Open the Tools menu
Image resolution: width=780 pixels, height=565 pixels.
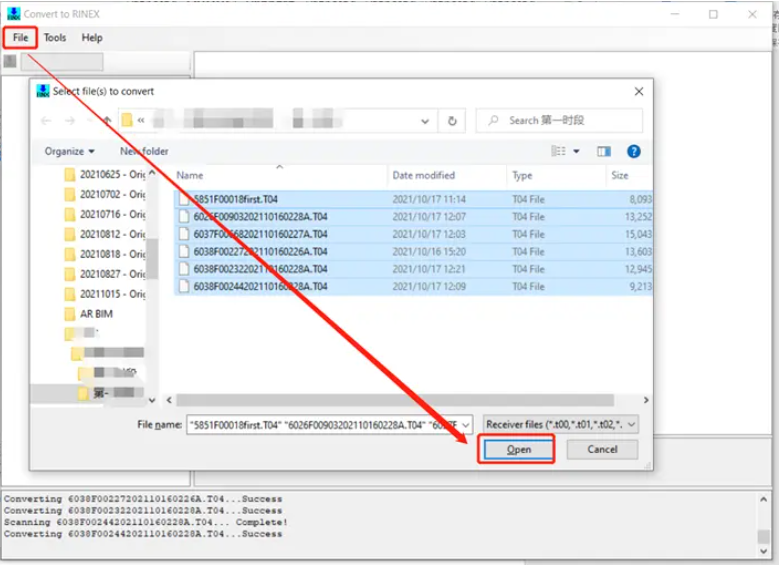pos(55,38)
